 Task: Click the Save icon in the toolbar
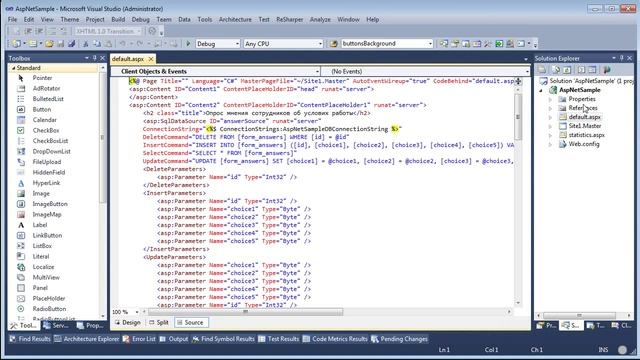pyautogui.click(x=60, y=43)
